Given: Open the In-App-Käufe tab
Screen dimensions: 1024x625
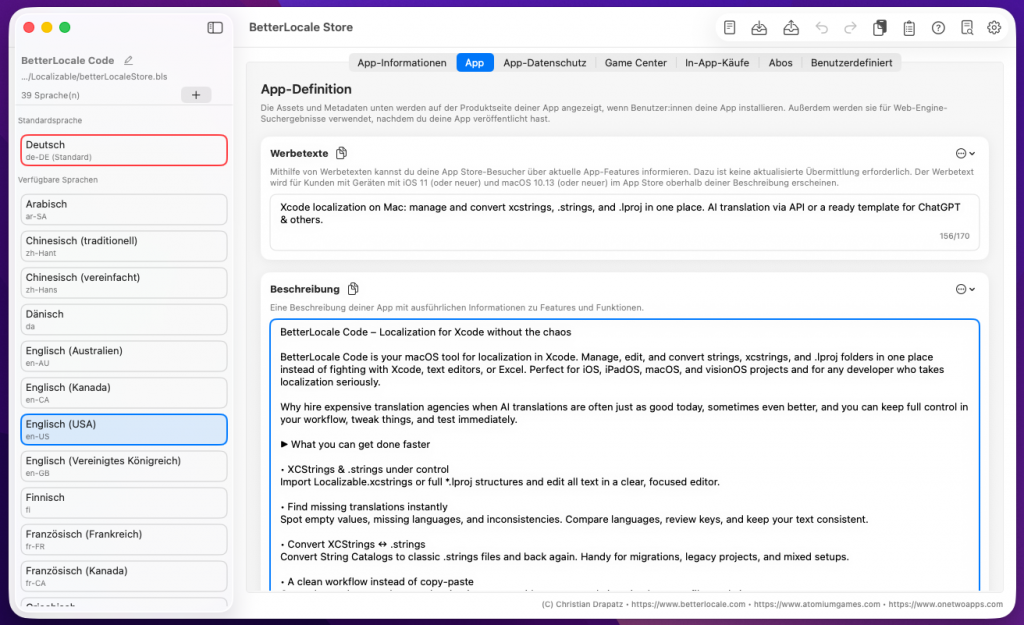Looking at the screenshot, I should pos(717,63).
